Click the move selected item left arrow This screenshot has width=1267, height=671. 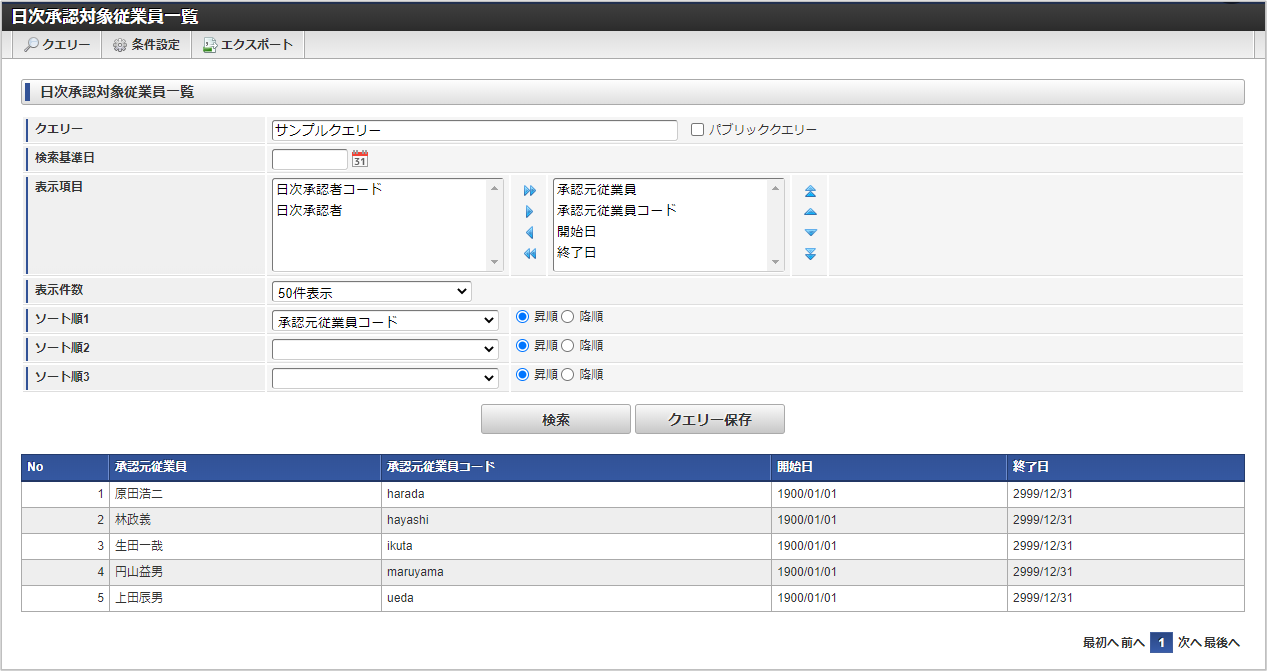[530, 233]
